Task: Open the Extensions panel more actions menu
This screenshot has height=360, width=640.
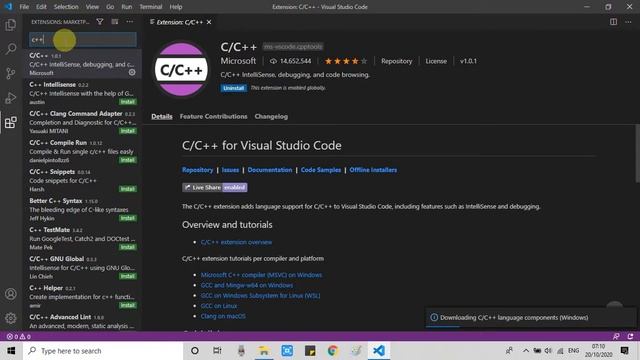Action: tap(129, 22)
